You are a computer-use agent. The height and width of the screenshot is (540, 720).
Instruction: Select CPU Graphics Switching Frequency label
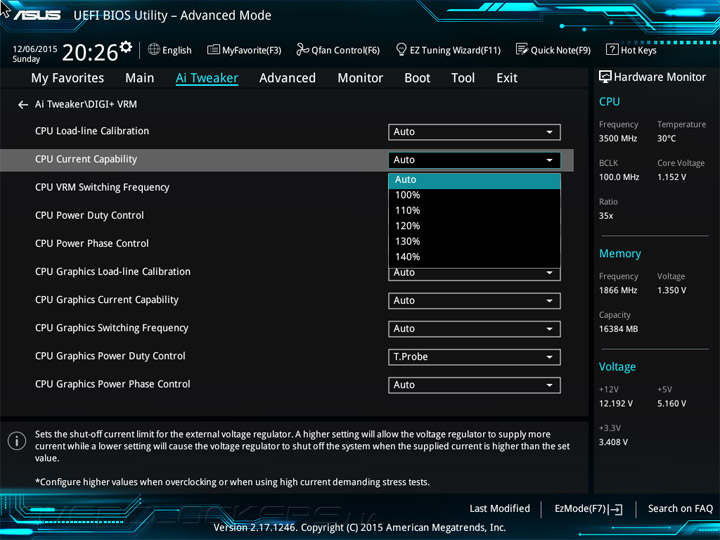click(x=112, y=328)
